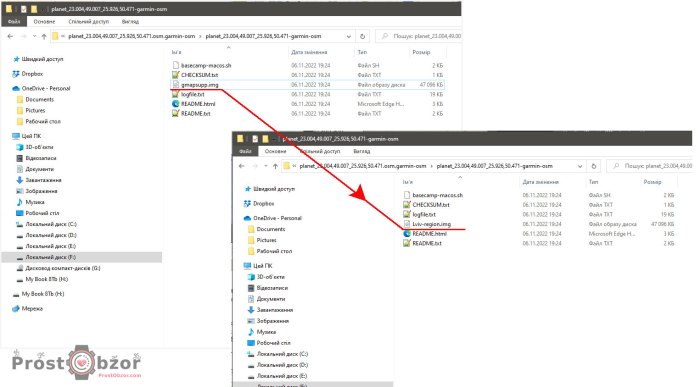Screen dimensions: 700x387
Task: Open recent locations dropdown in back window
Action: tap(34, 37)
